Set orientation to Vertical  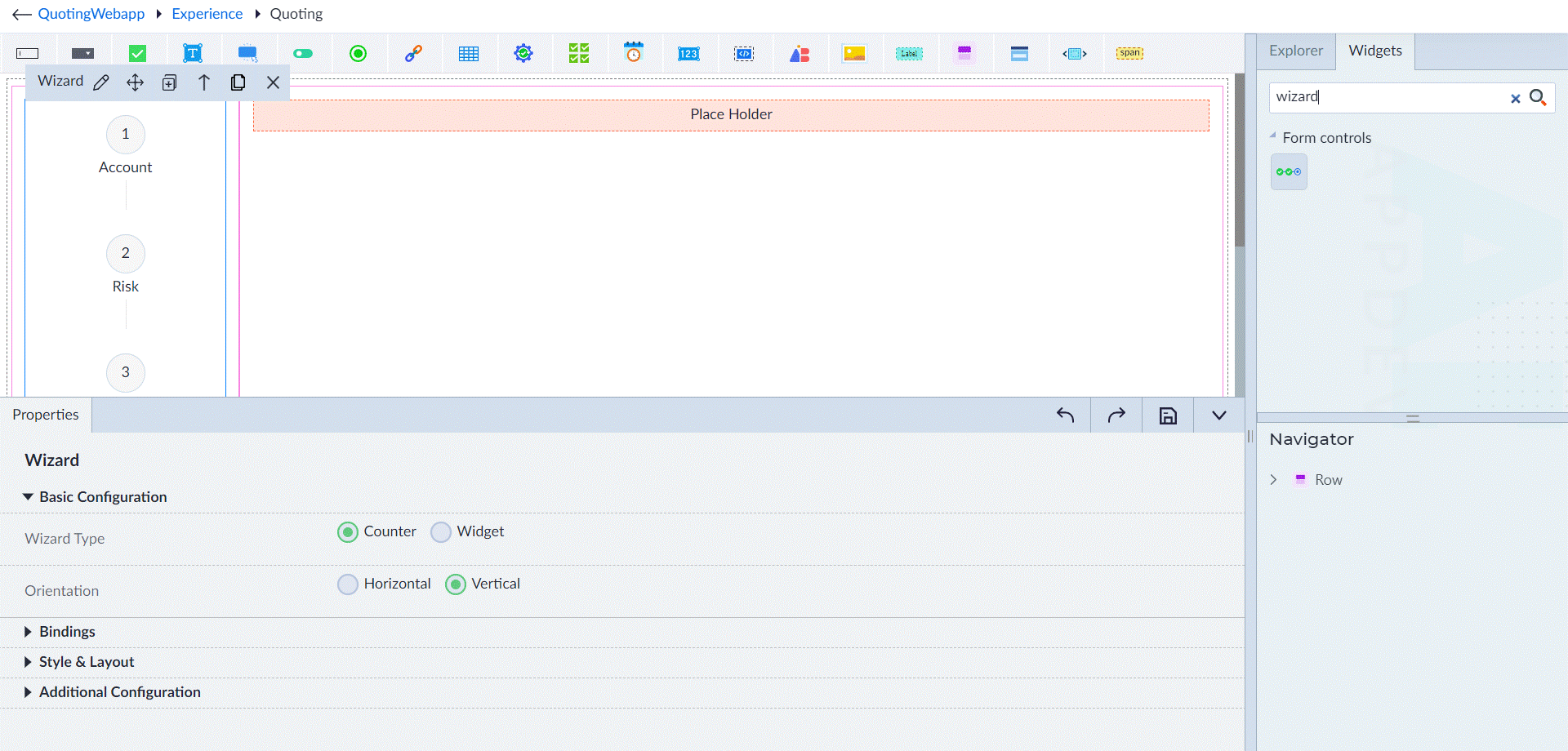[x=456, y=584]
